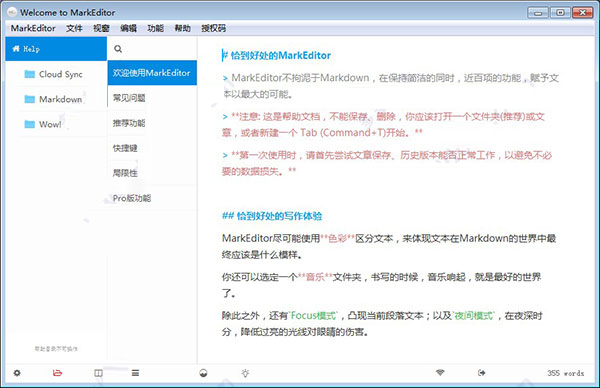Click the red open-folder icon in bottom bar
Screen dimensions: 600x388
[x=57, y=373]
